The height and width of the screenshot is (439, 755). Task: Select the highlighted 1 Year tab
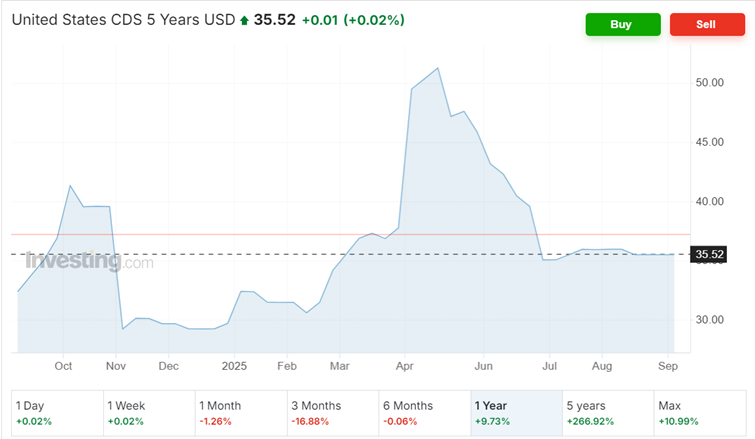tap(516, 413)
